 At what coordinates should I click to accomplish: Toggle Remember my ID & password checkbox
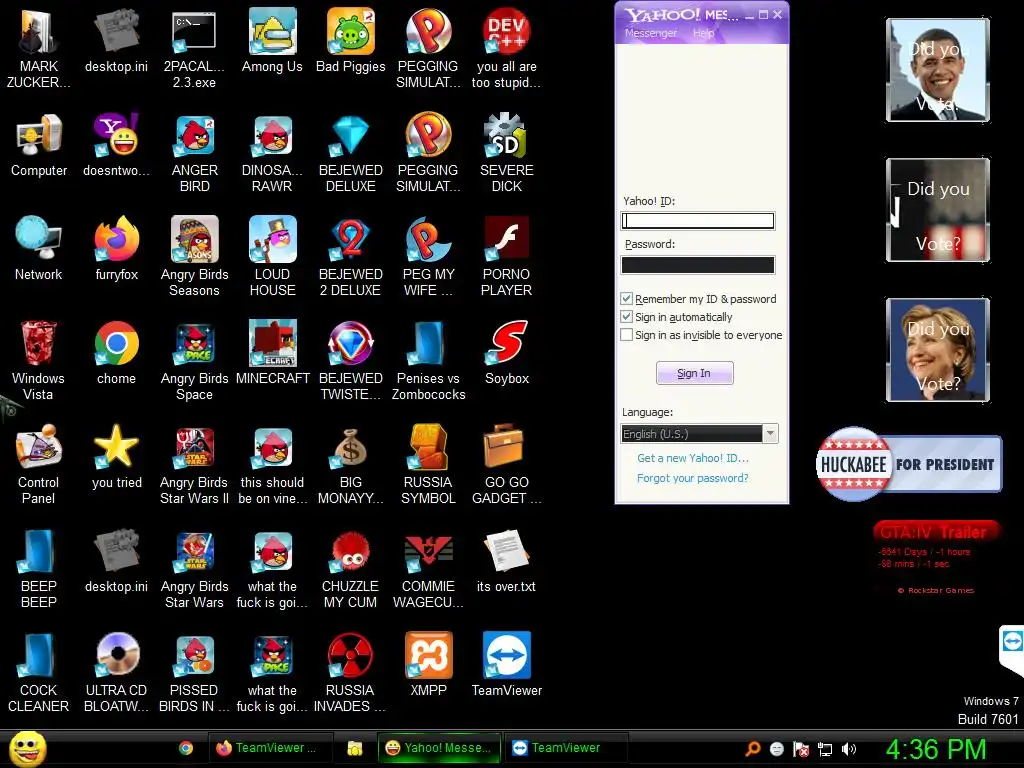[x=626, y=298]
